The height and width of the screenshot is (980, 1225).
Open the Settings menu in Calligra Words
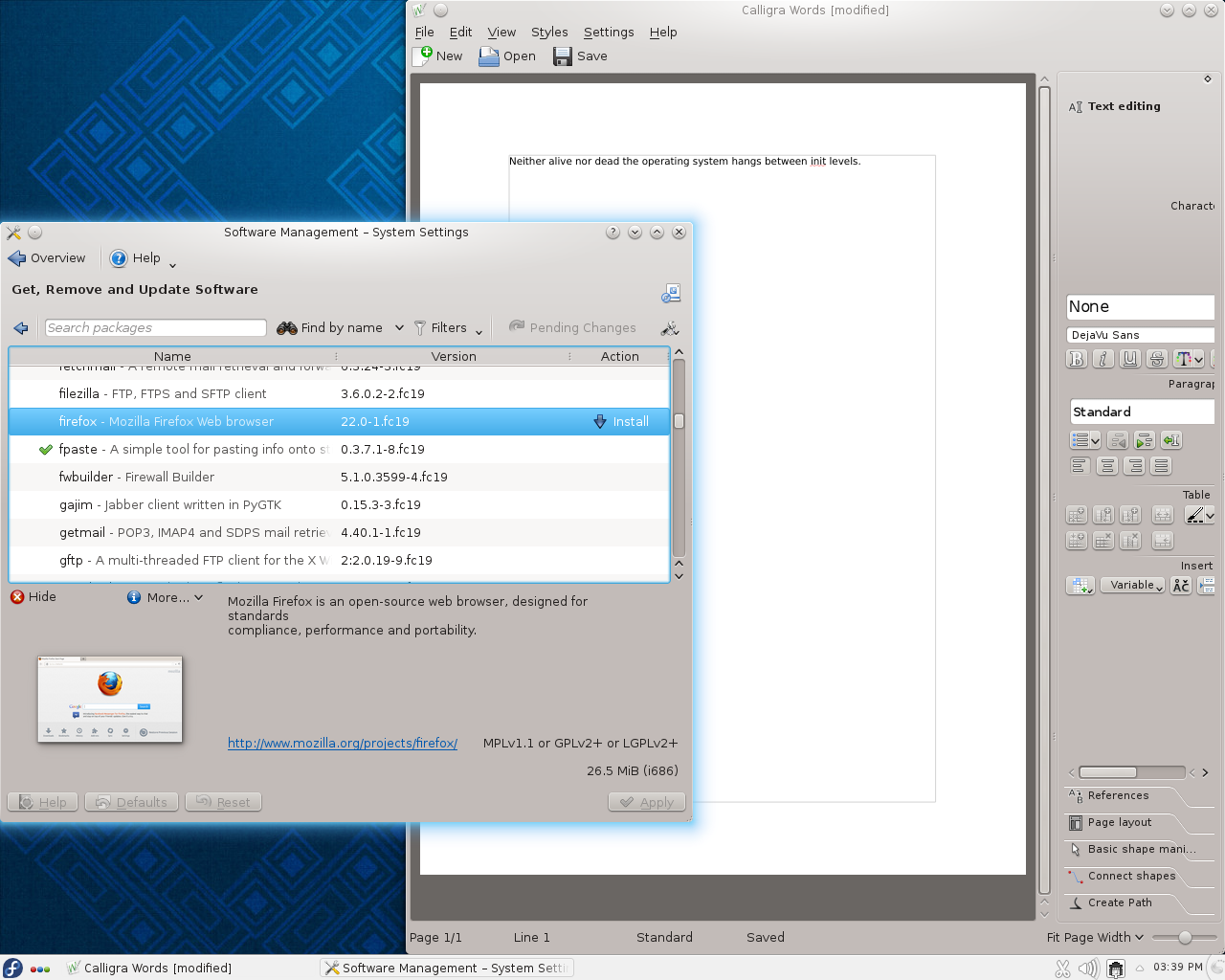click(x=609, y=33)
